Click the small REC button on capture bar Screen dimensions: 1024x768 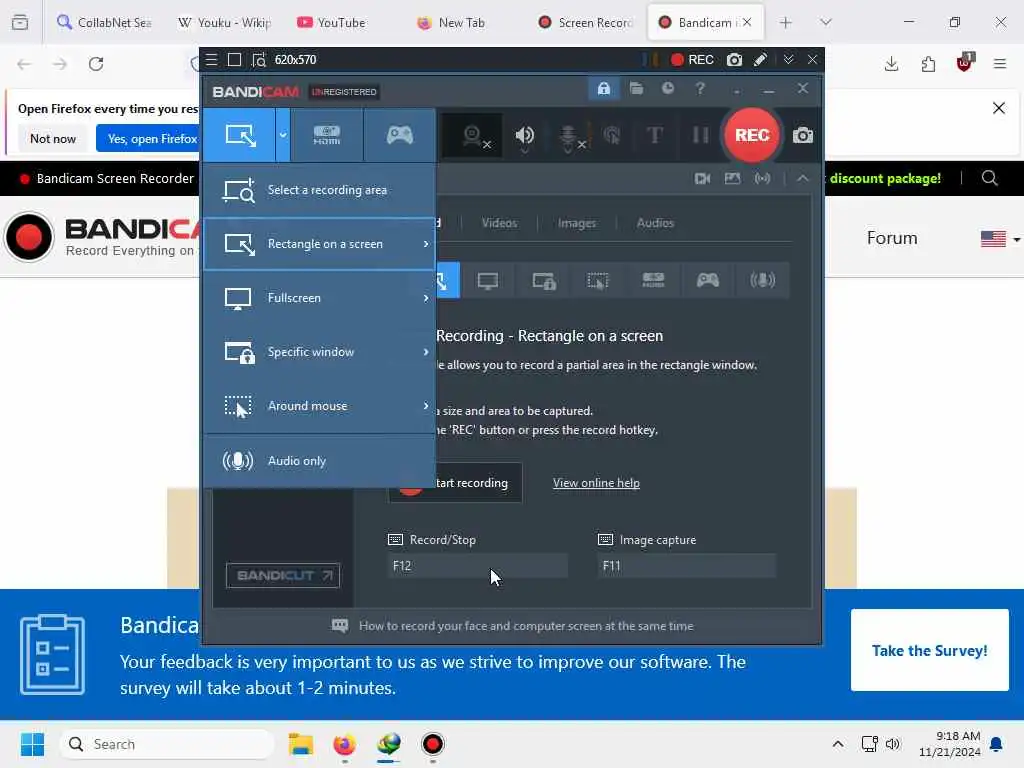692,60
